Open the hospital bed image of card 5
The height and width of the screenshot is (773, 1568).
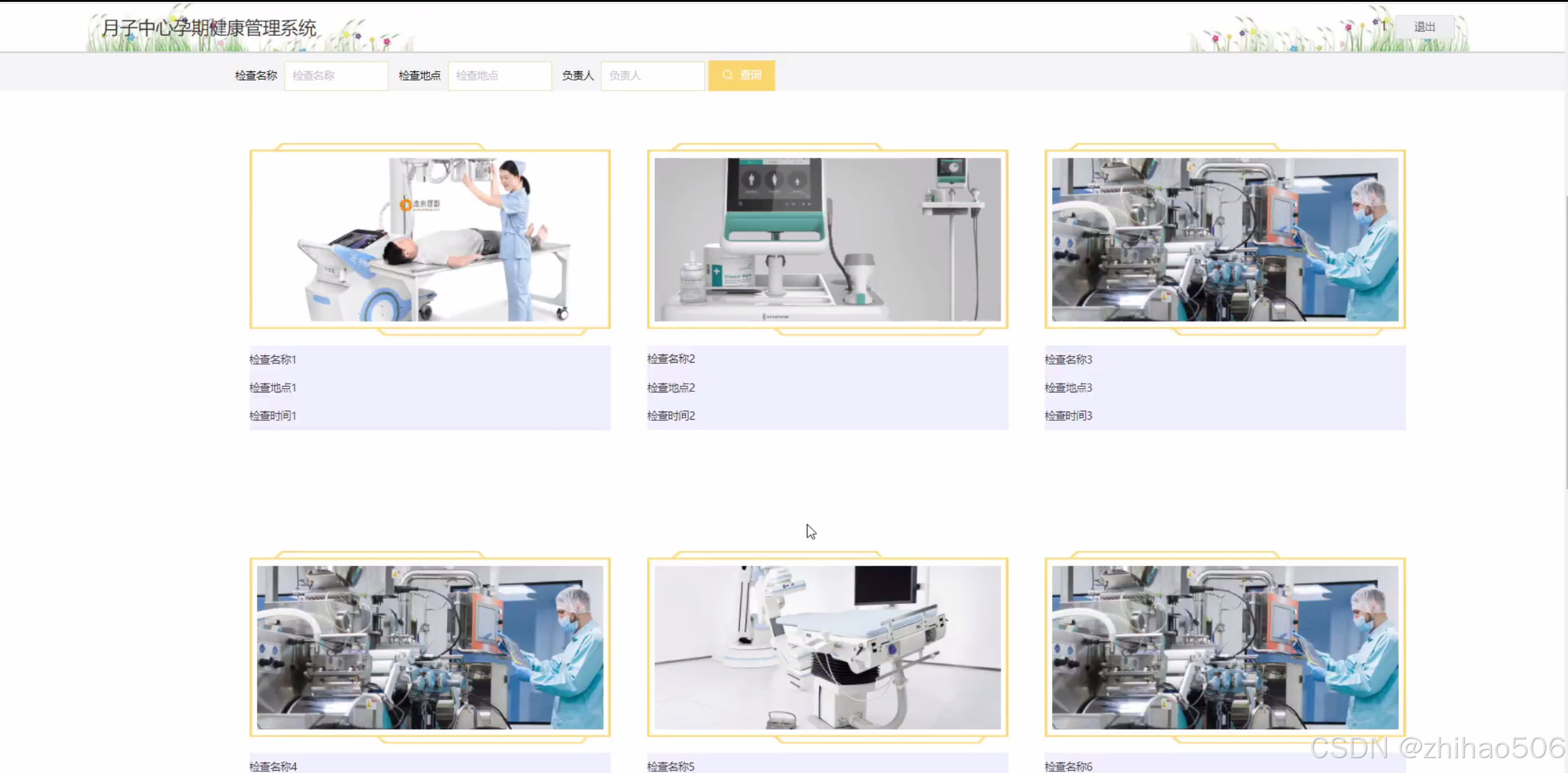pyautogui.click(x=827, y=647)
